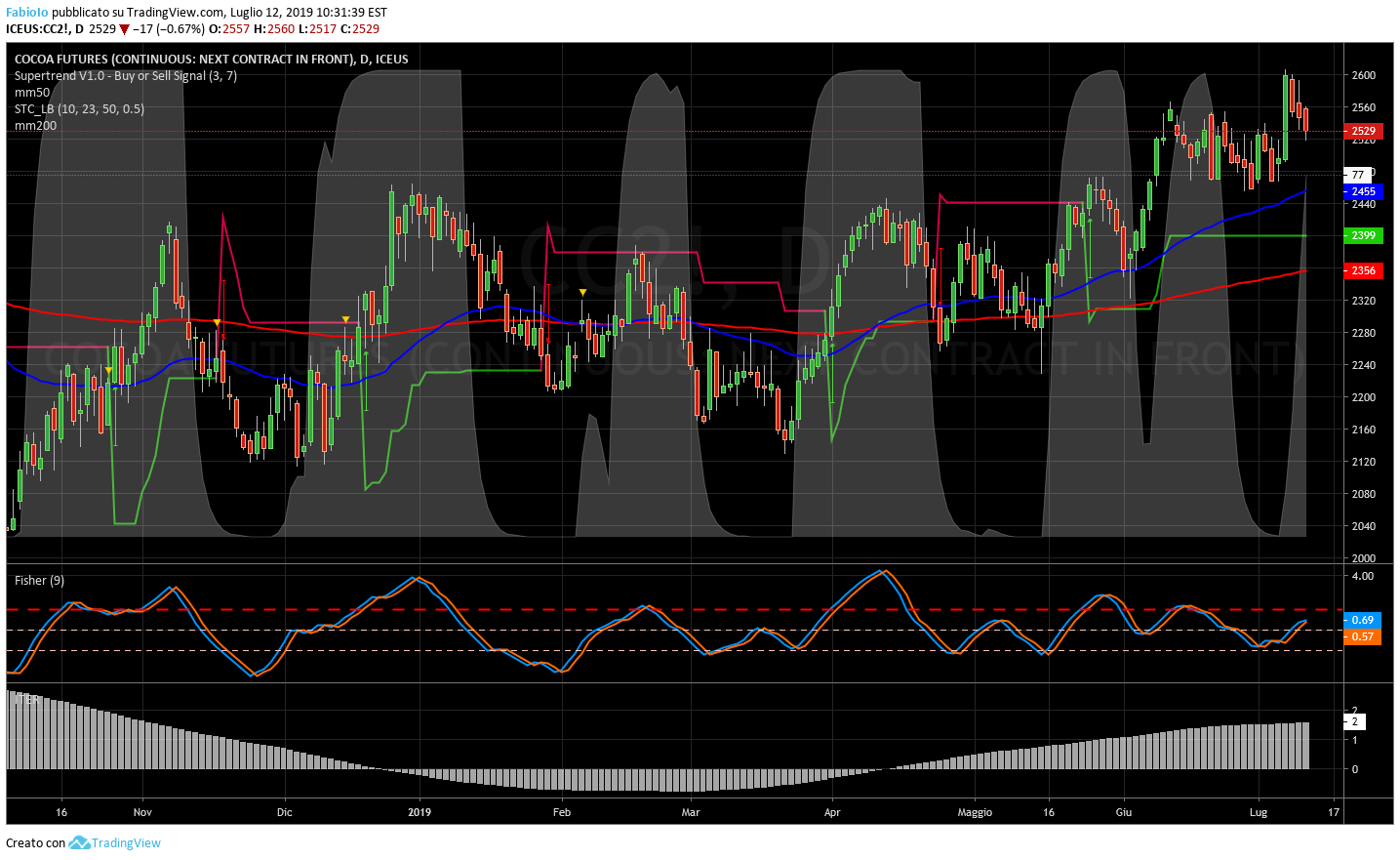Click the orange 0.57 Fisher value label
1400x860 pixels.
point(1362,636)
